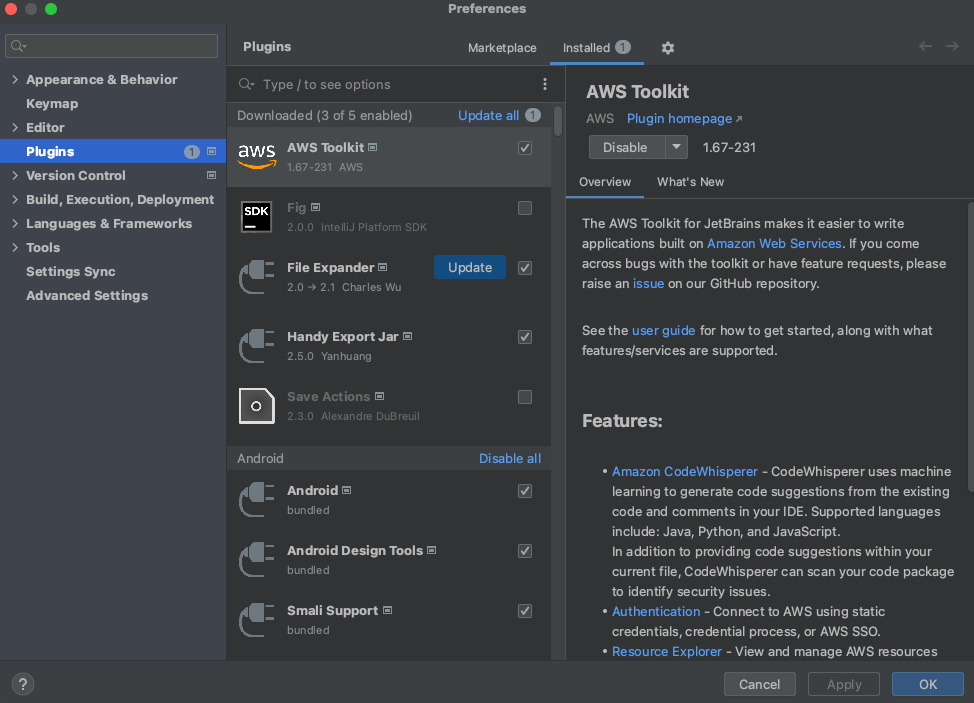The height and width of the screenshot is (703, 974).
Task: Click the AWS Toolkit logo icon
Action: pos(257,156)
